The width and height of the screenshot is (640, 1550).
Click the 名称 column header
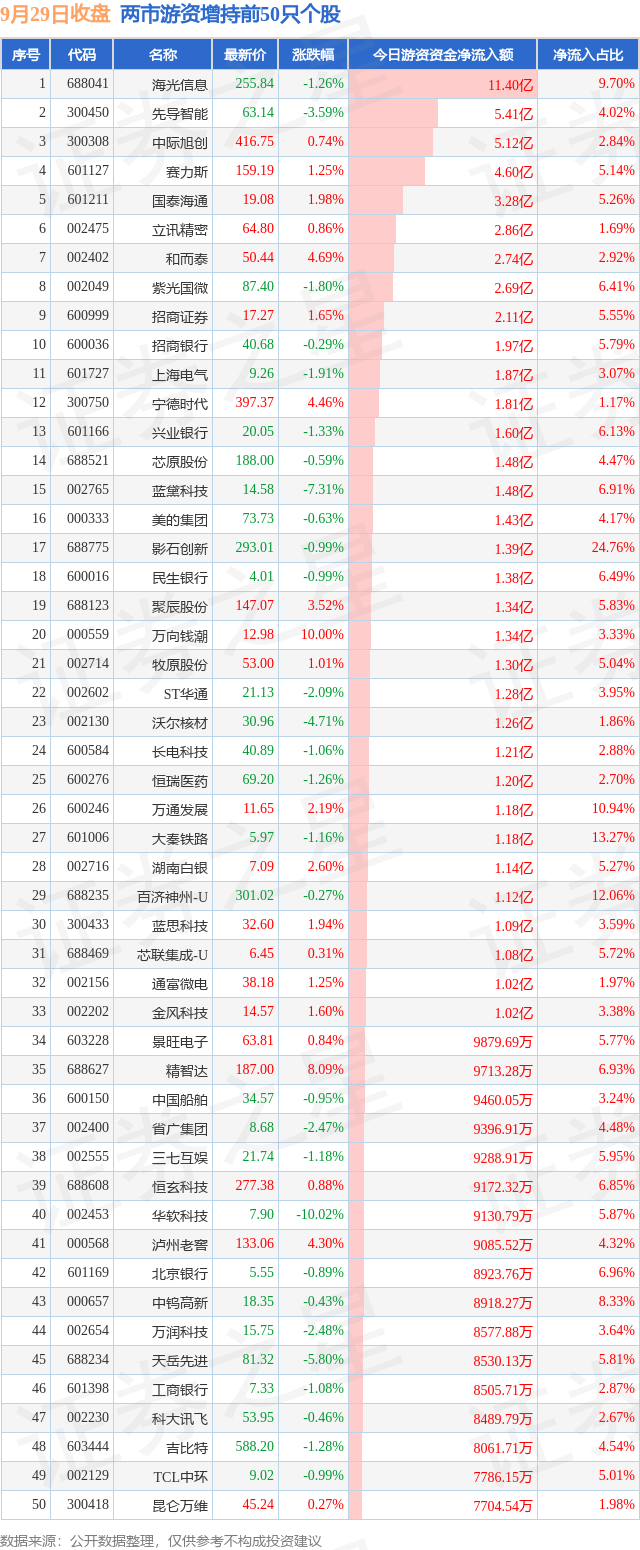[162, 55]
